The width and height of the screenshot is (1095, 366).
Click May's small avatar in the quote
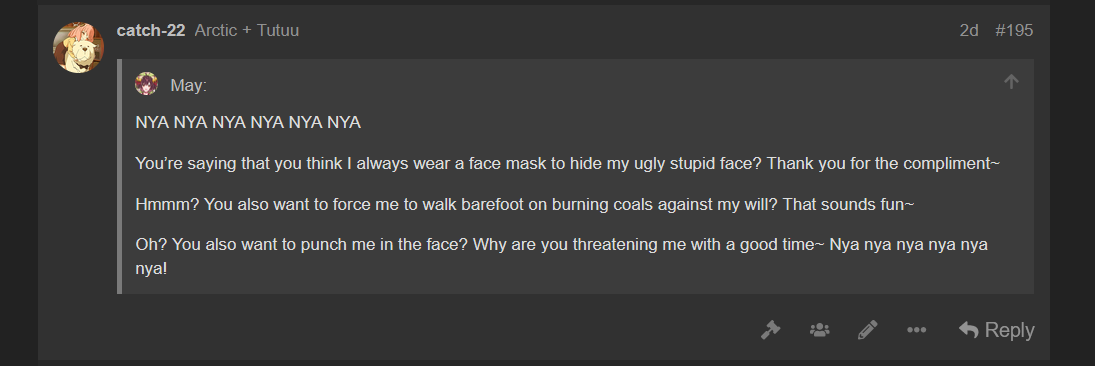pyautogui.click(x=147, y=84)
